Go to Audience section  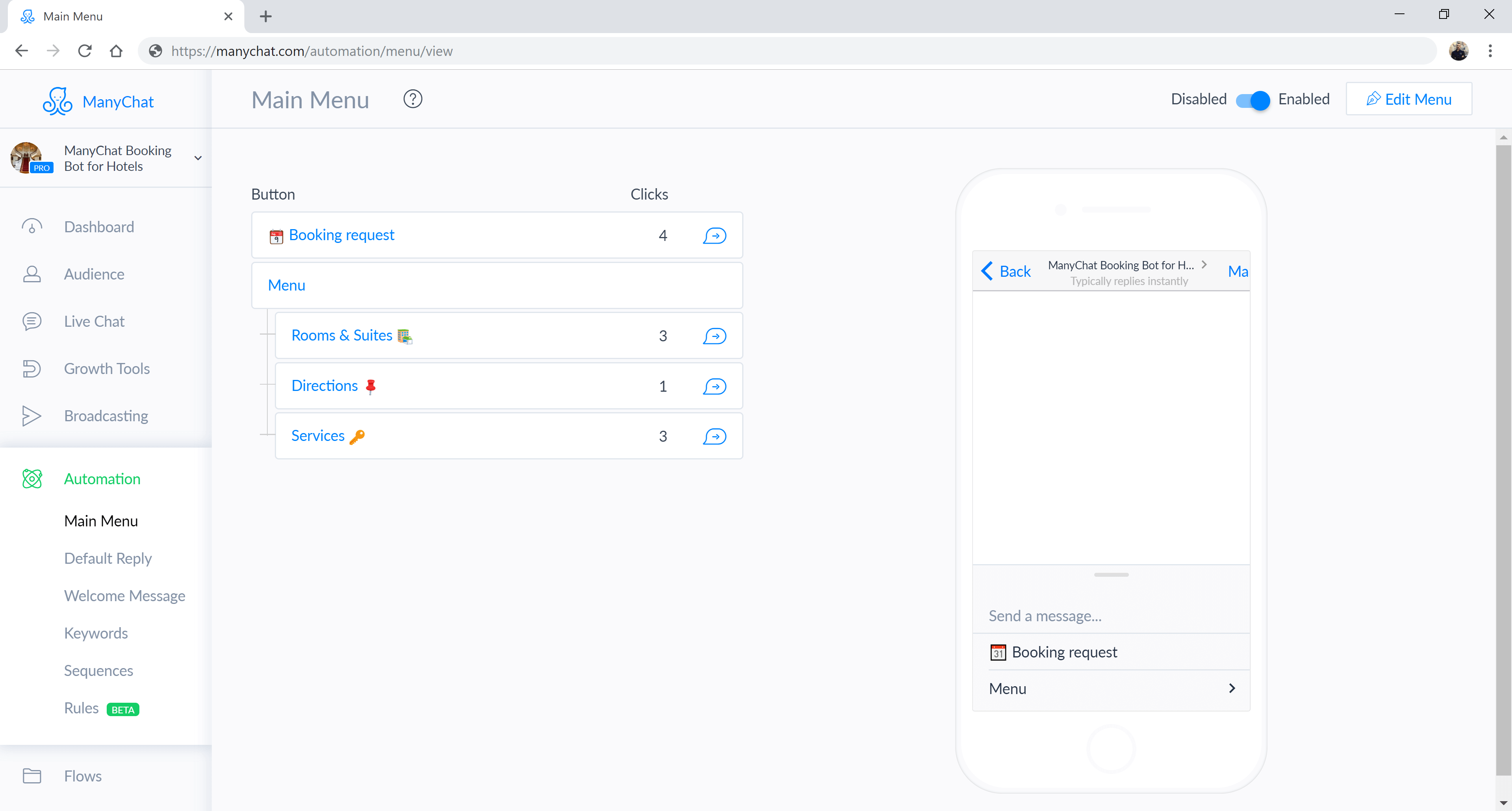click(94, 274)
